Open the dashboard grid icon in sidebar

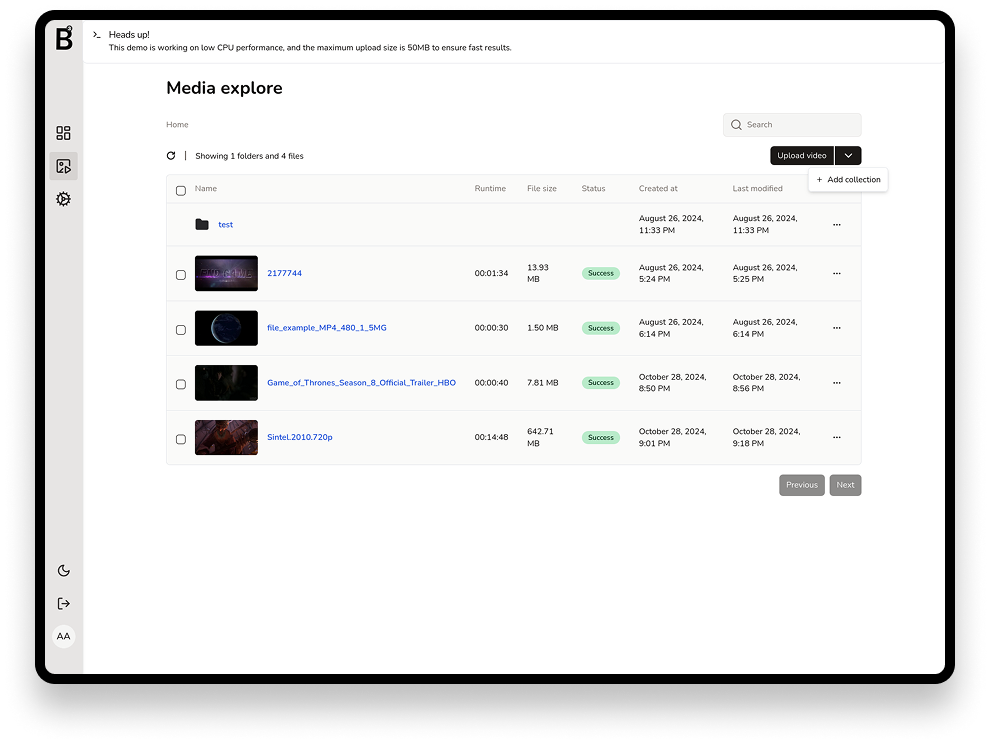click(x=63, y=132)
